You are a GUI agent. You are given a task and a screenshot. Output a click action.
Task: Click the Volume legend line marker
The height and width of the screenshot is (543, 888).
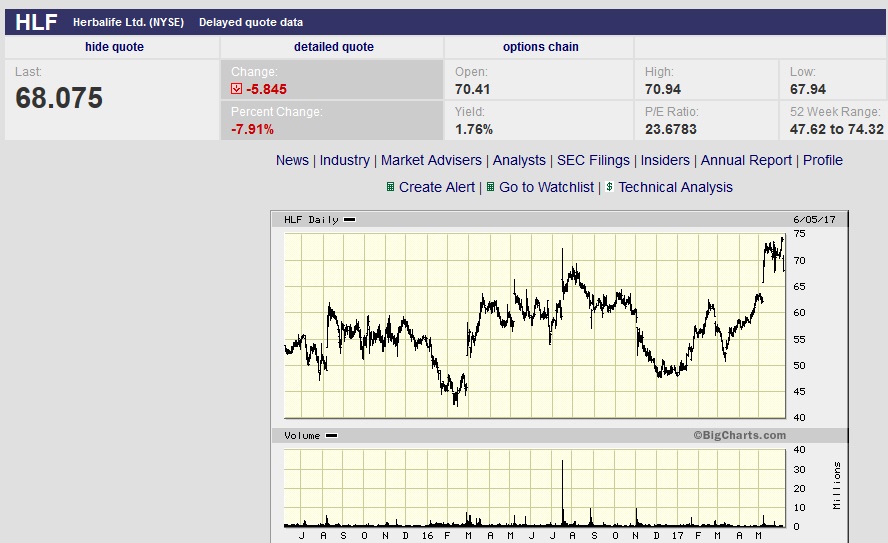(331, 435)
